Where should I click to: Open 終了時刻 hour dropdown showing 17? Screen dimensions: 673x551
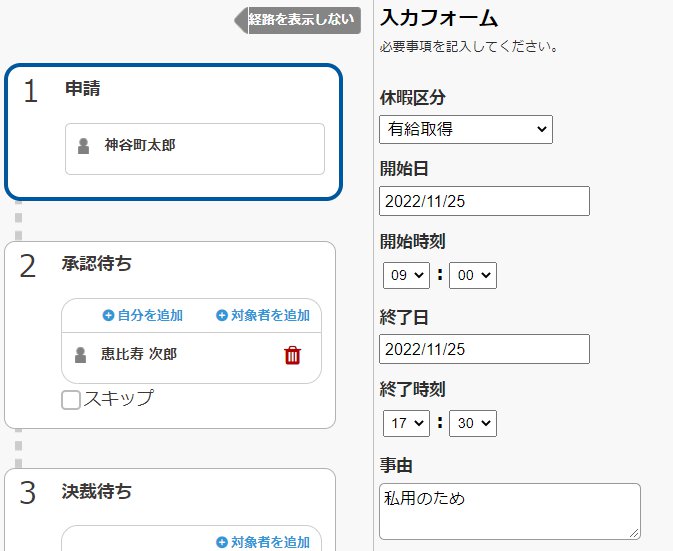tap(406, 423)
